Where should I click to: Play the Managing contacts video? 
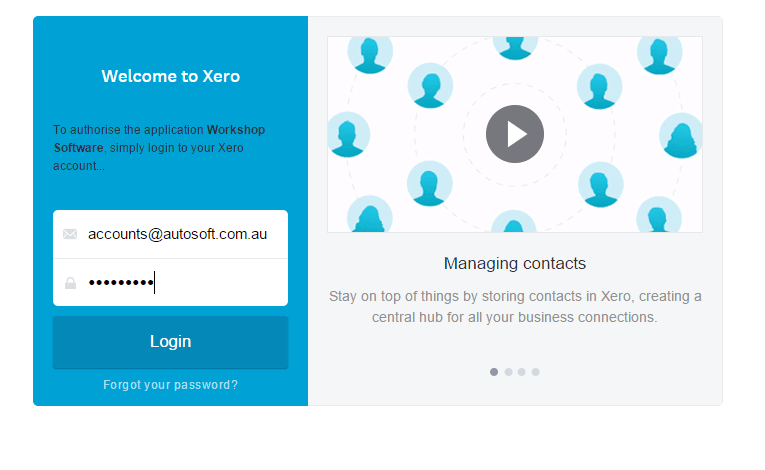[x=515, y=134]
